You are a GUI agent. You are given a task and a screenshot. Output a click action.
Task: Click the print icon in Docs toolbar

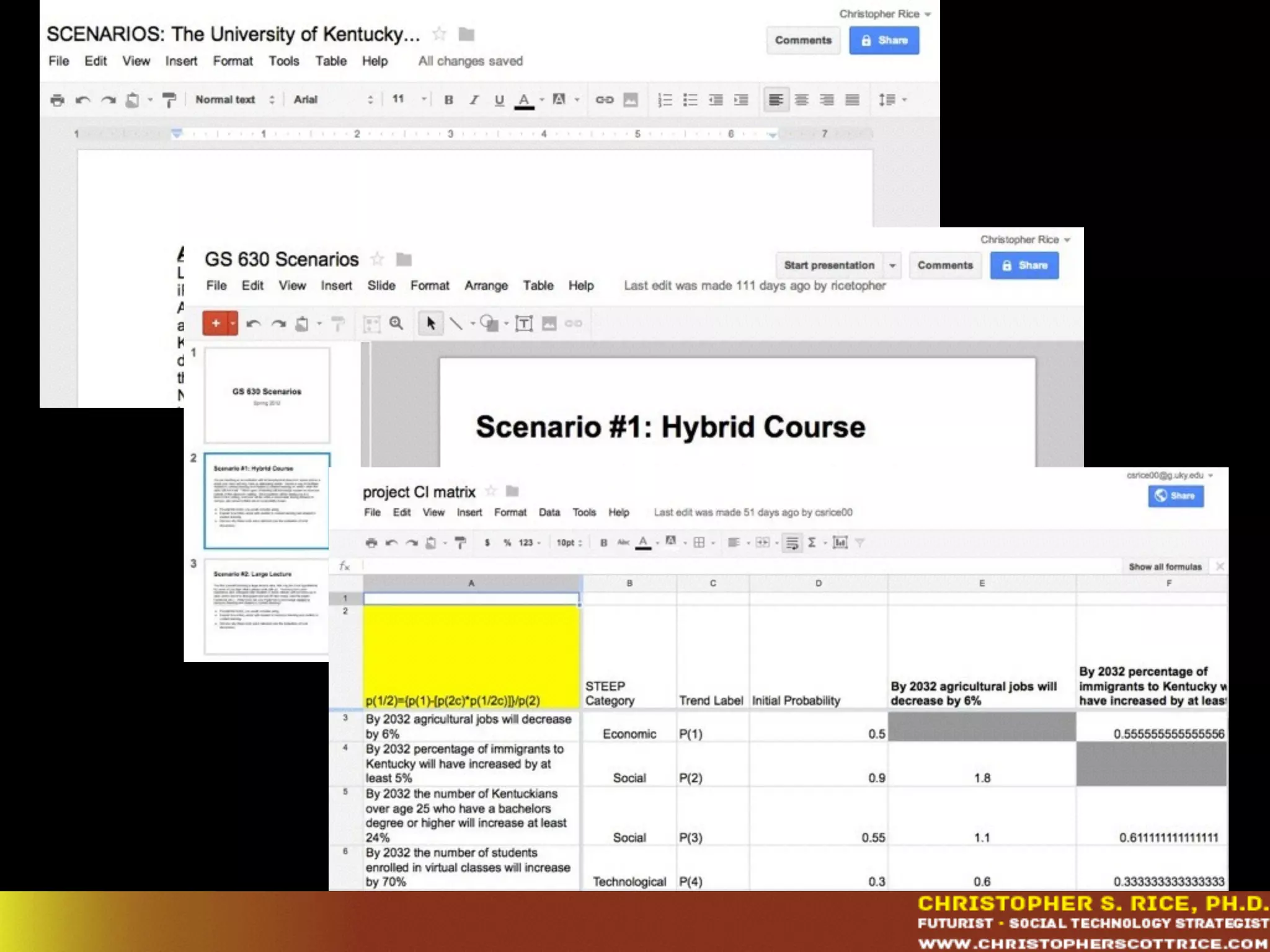point(57,100)
